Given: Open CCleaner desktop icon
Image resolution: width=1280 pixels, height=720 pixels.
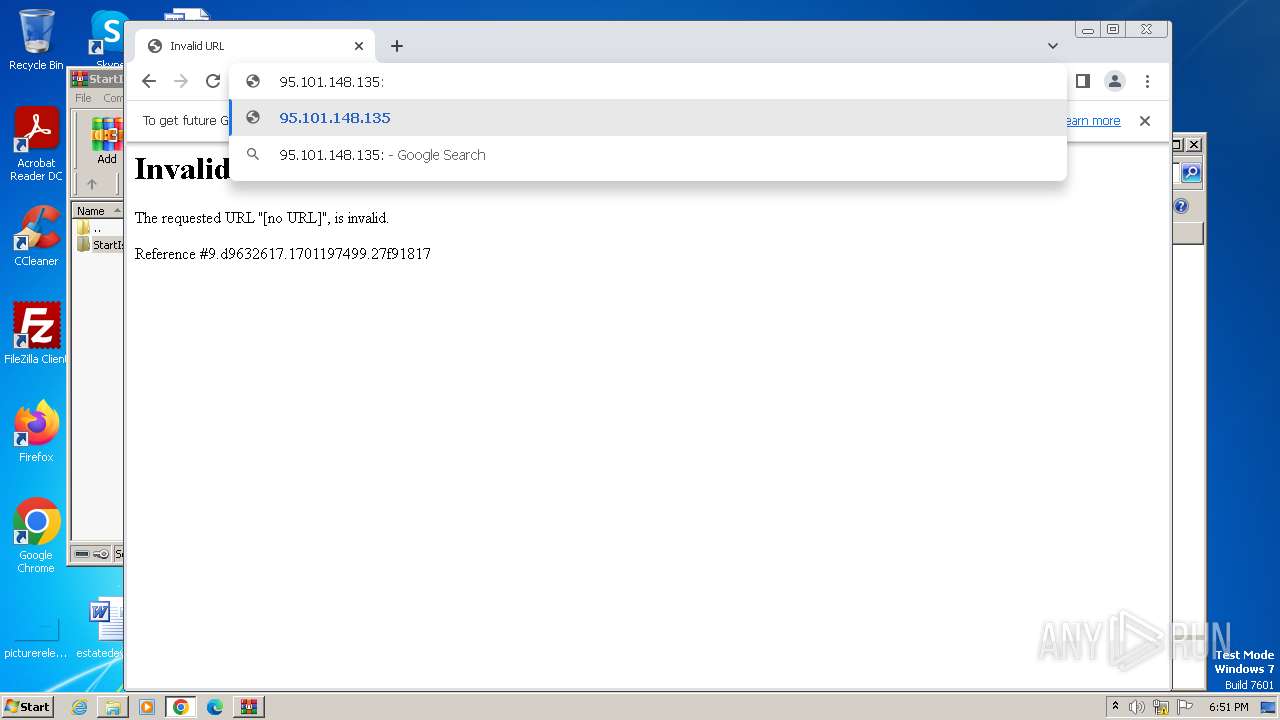Looking at the screenshot, I should (x=36, y=236).
